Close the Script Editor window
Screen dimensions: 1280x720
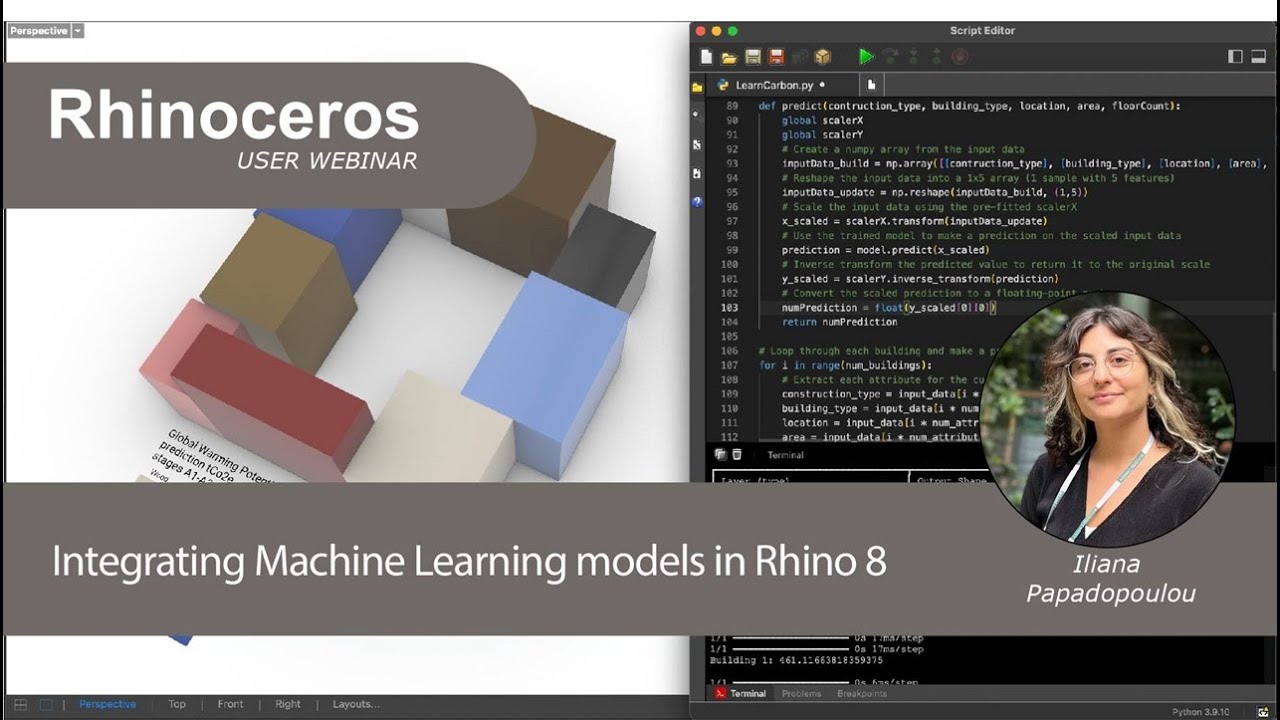701,31
